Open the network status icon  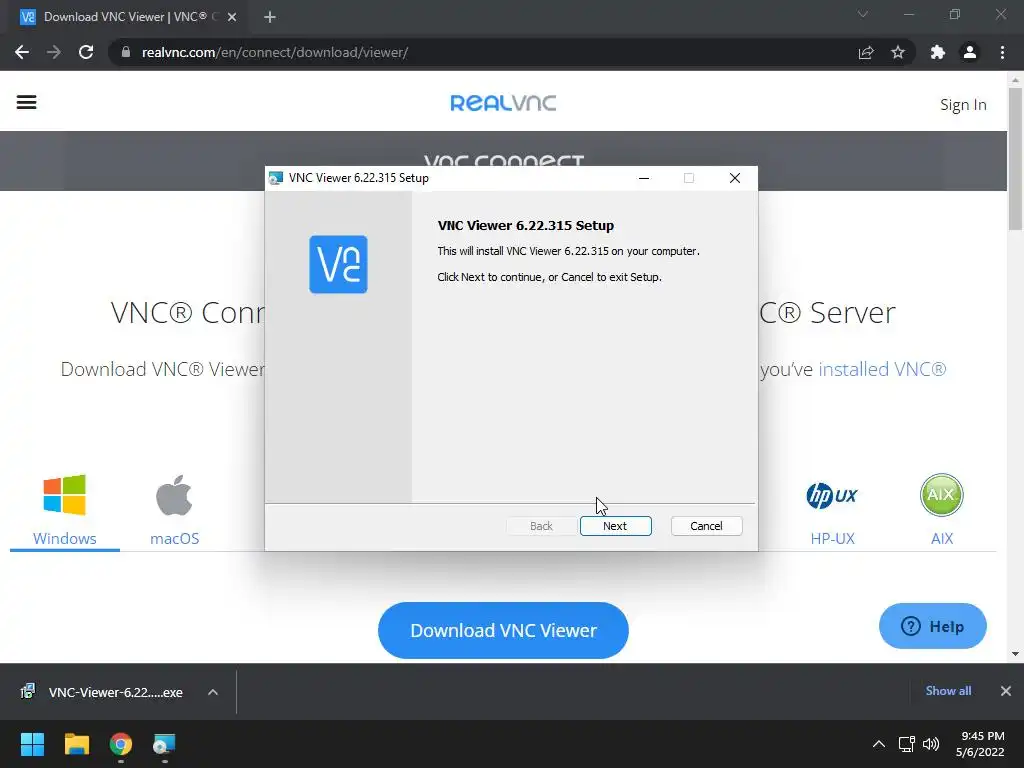pyautogui.click(x=906, y=744)
